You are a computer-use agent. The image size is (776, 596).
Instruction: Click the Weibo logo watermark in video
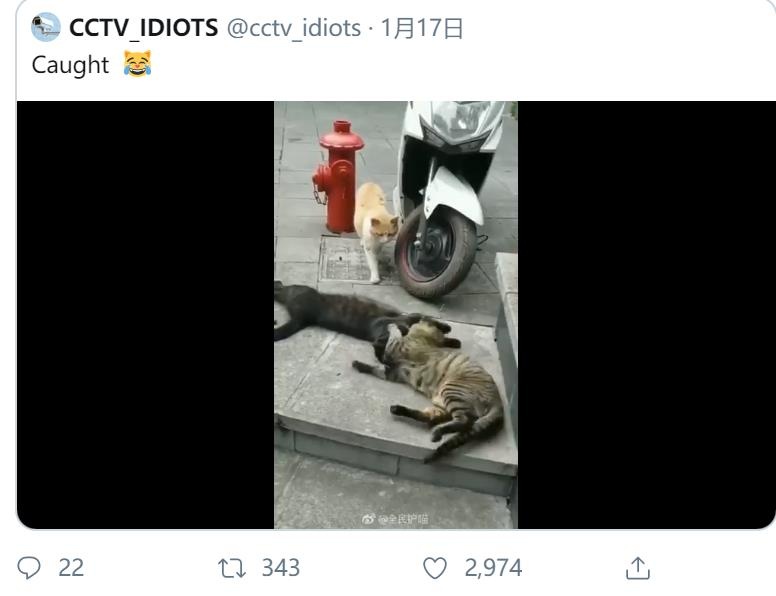pyautogui.click(x=369, y=519)
